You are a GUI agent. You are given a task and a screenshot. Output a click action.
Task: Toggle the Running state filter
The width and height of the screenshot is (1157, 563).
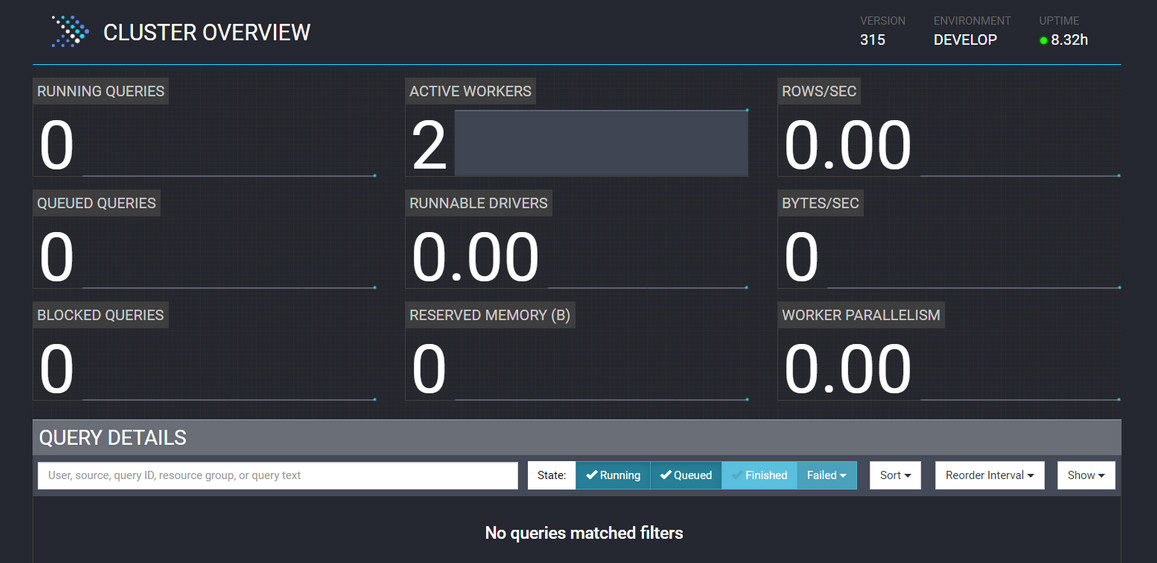(x=612, y=475)
